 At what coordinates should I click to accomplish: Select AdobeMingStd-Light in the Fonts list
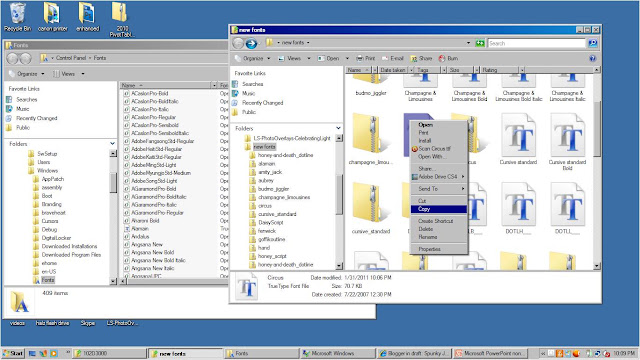click(153, 165)
